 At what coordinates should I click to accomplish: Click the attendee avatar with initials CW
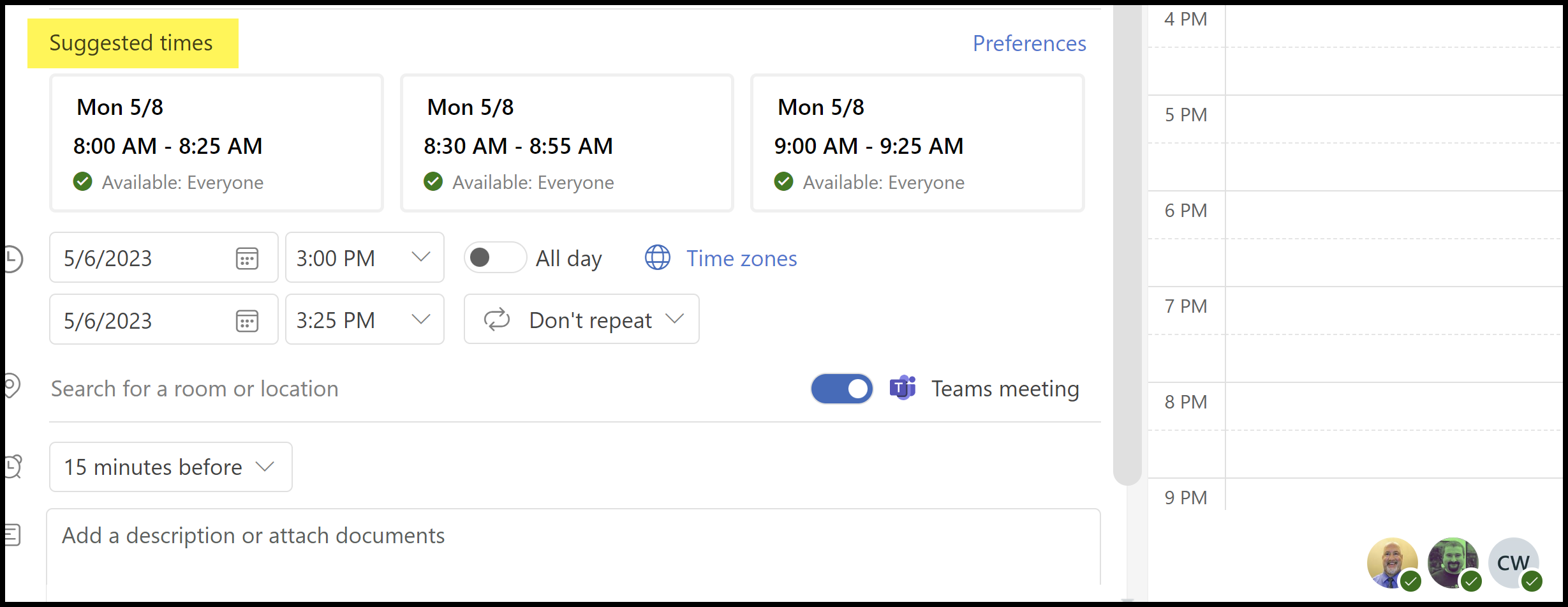pos(1514,563)
